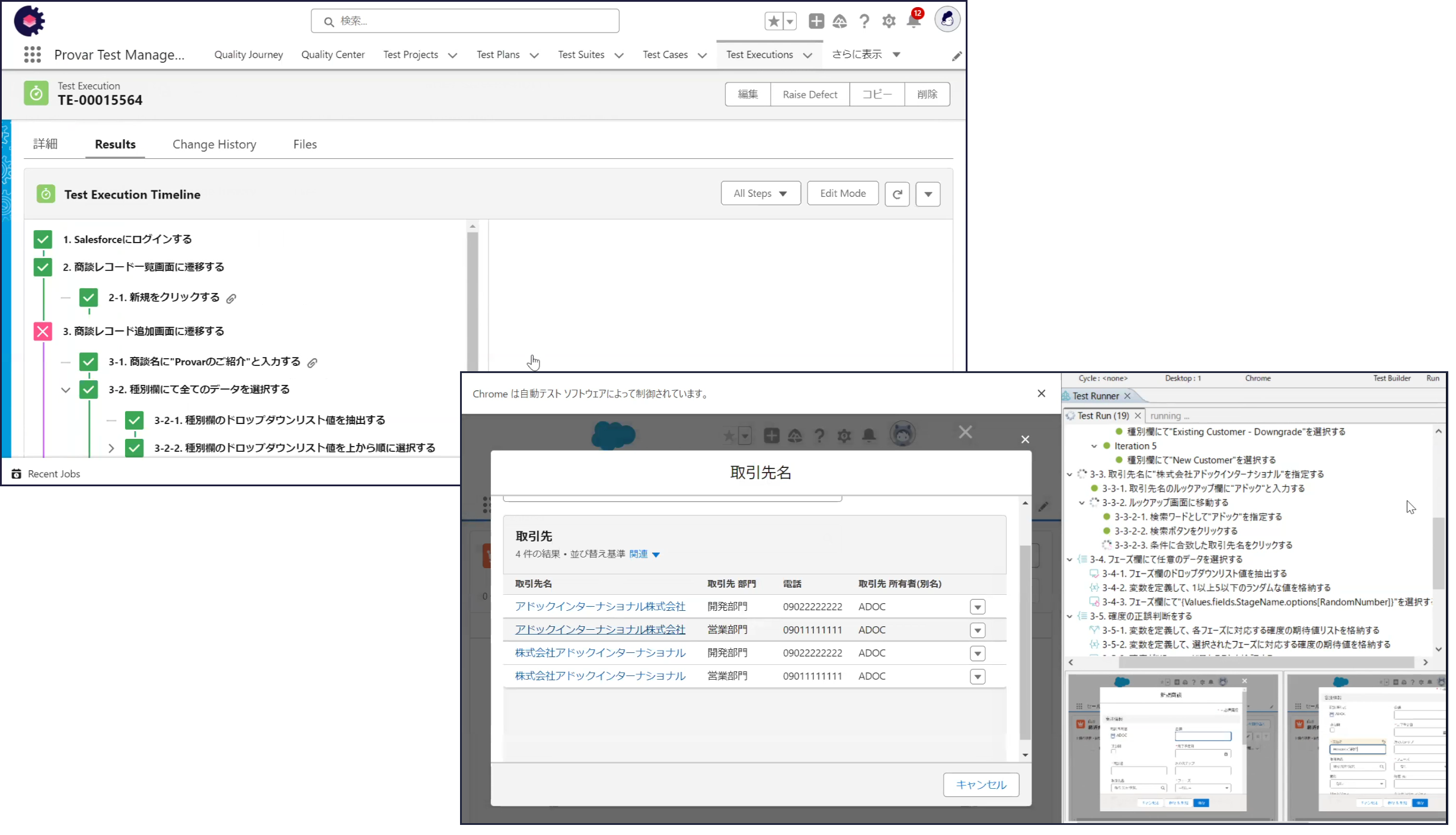Click the check status of step 3-2-1
1456x835 pixels.
[135, 420]
